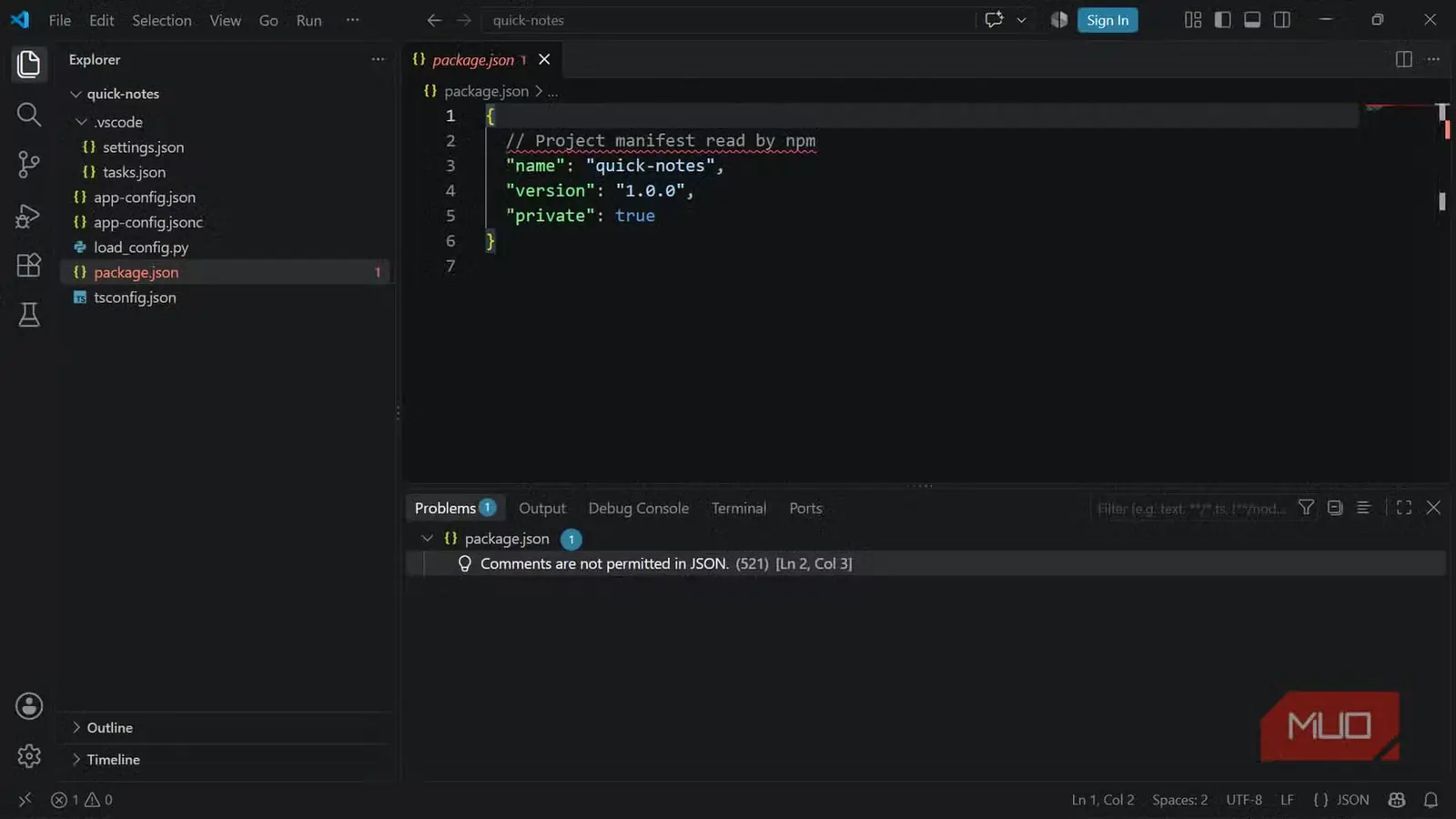Open chat dropdown arrow in title bar
The height and width of the screenshot is (819, 1456).
pos(1021,20)
